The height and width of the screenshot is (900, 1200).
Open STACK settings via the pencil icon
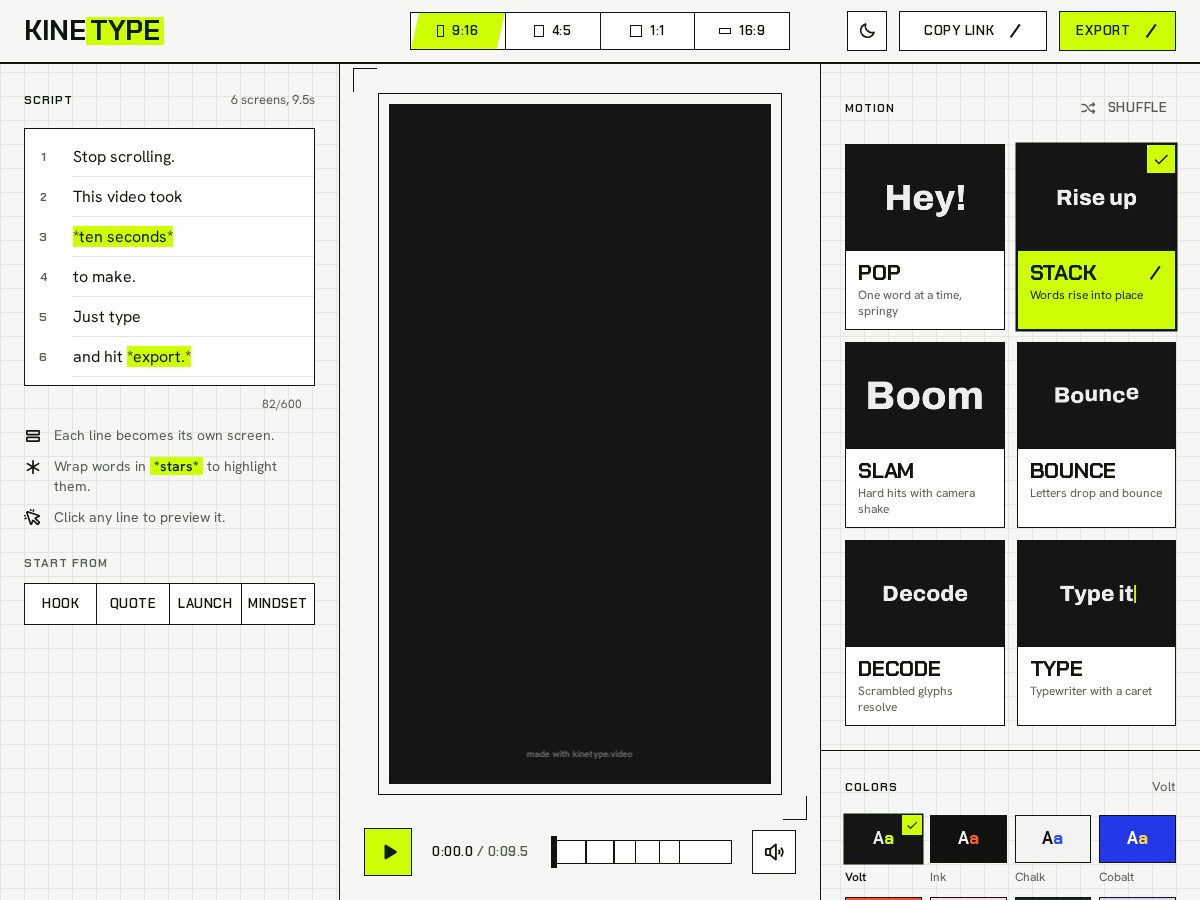click(1155, 273)
